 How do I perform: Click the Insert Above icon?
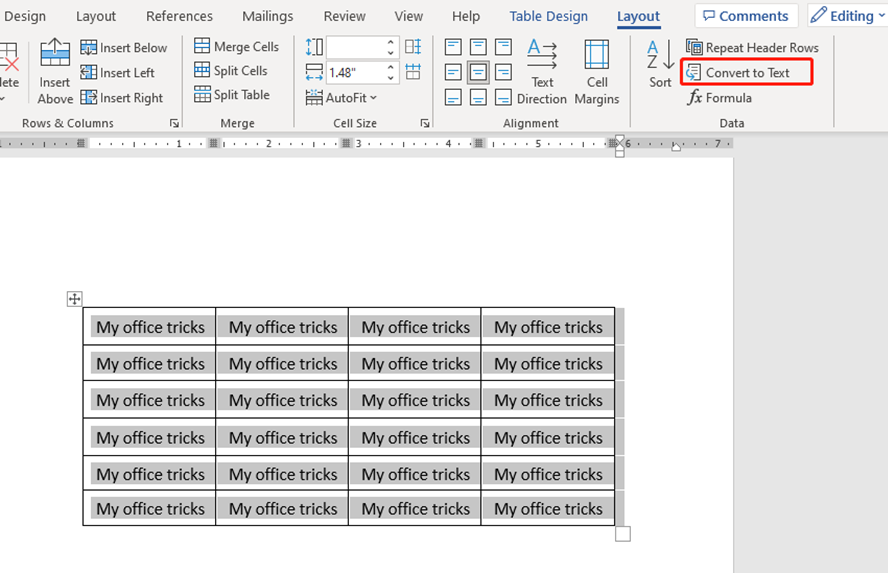(55, 54)
